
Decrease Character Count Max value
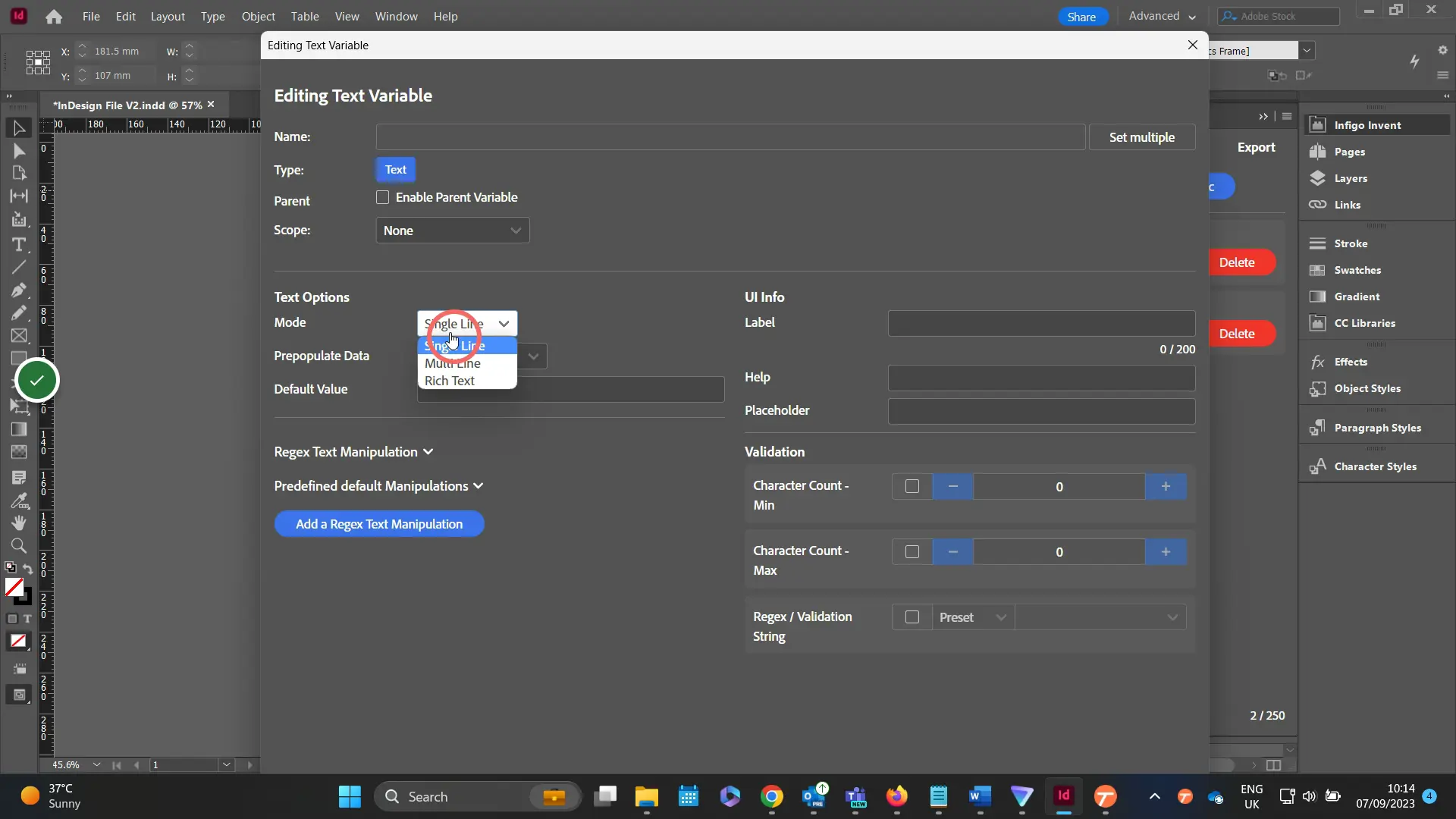953,552
